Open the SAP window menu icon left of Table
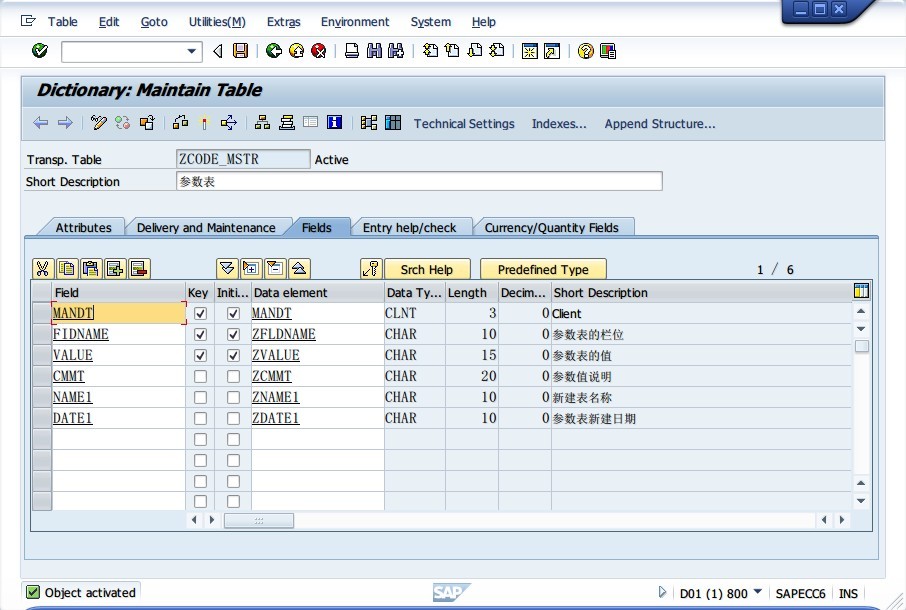This screenshot has width=906, height=610. [x=28, y=21]
